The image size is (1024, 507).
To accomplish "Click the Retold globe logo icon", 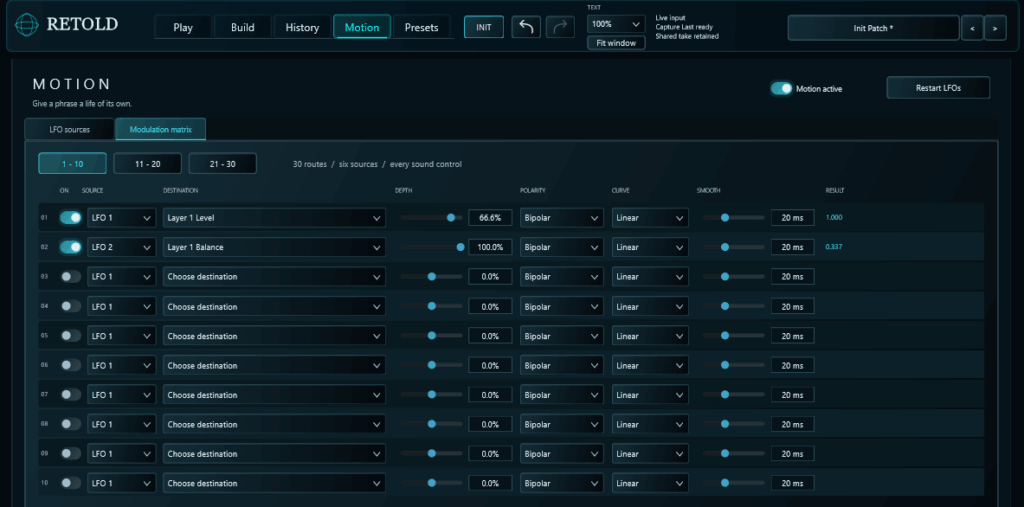I will [x=27, y=25].
